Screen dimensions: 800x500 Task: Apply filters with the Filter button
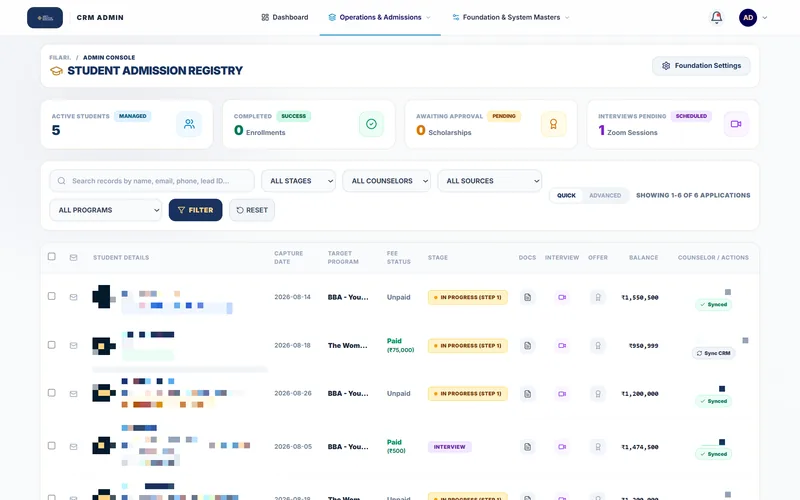click(195, 210)
